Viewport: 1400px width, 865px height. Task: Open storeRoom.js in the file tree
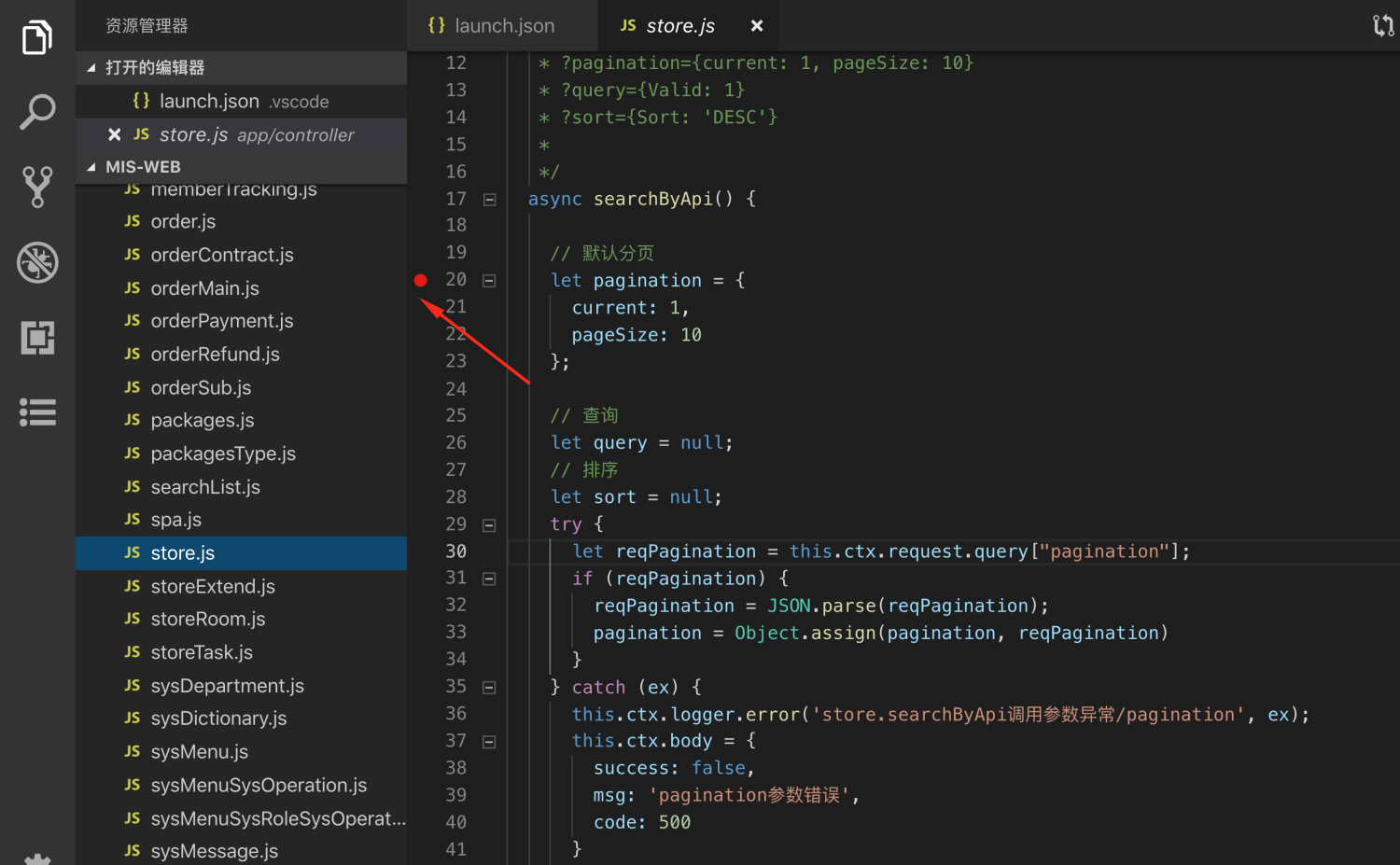(x=241, y=620)
